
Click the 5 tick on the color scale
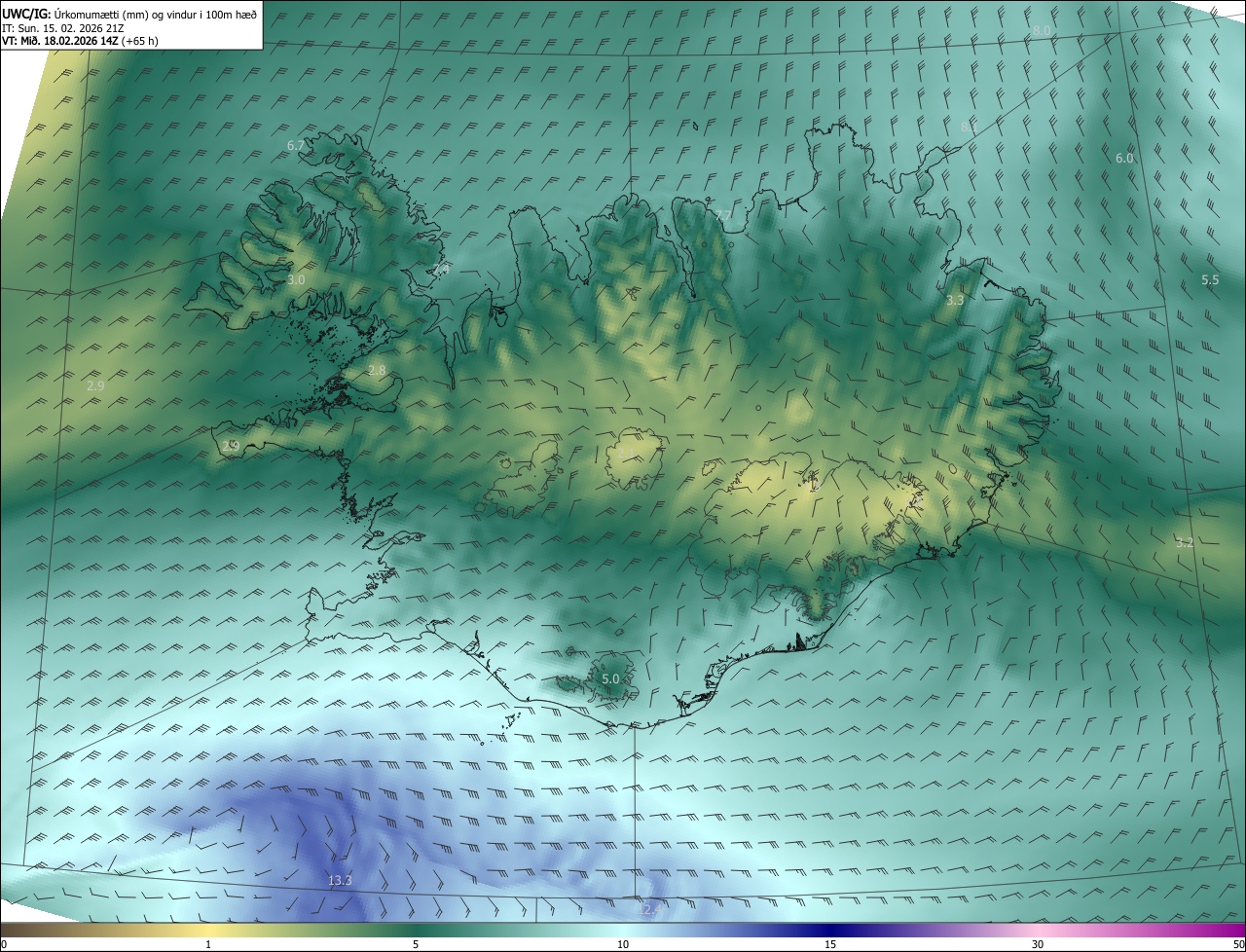click(x=416, y=944)
